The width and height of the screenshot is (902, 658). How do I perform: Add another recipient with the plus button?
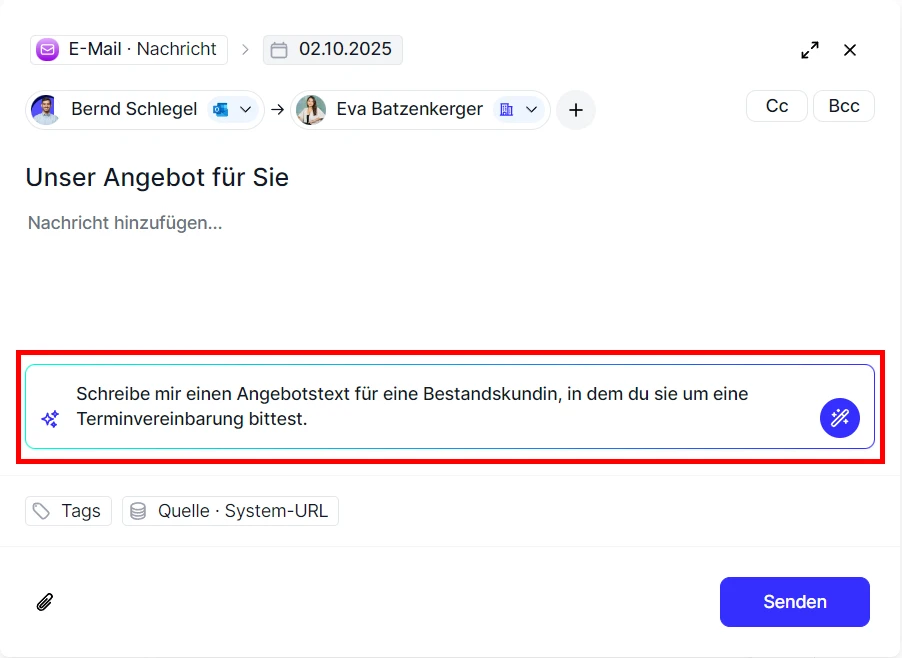[576, 110]
